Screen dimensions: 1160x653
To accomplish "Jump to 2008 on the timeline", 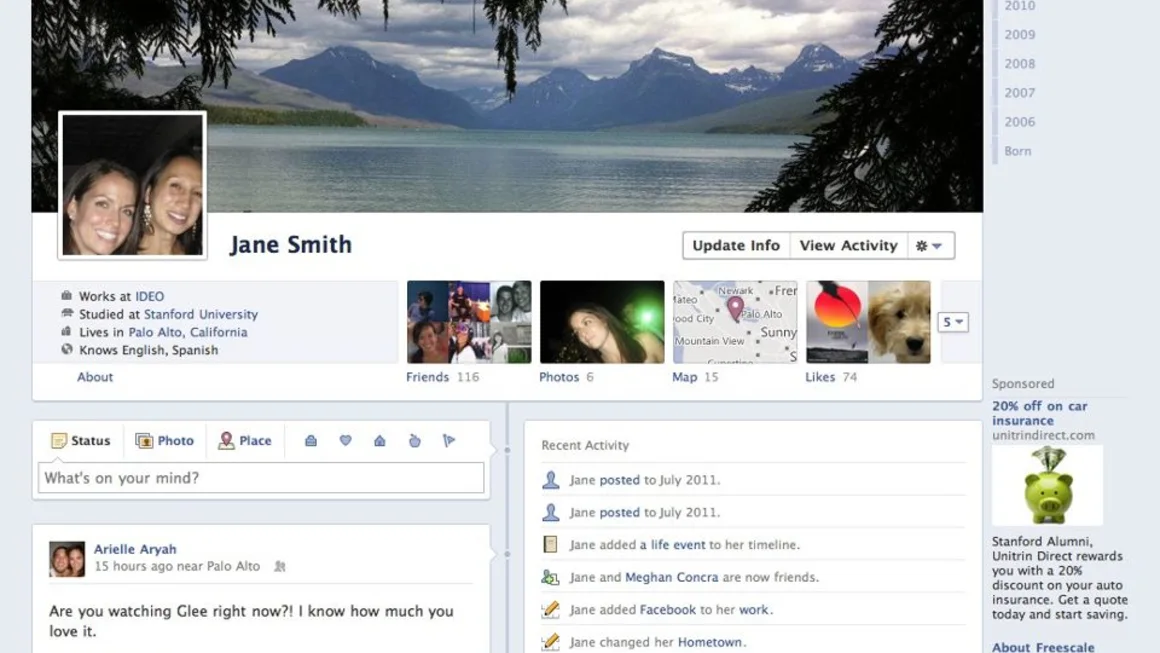I will pos(1019,64).
